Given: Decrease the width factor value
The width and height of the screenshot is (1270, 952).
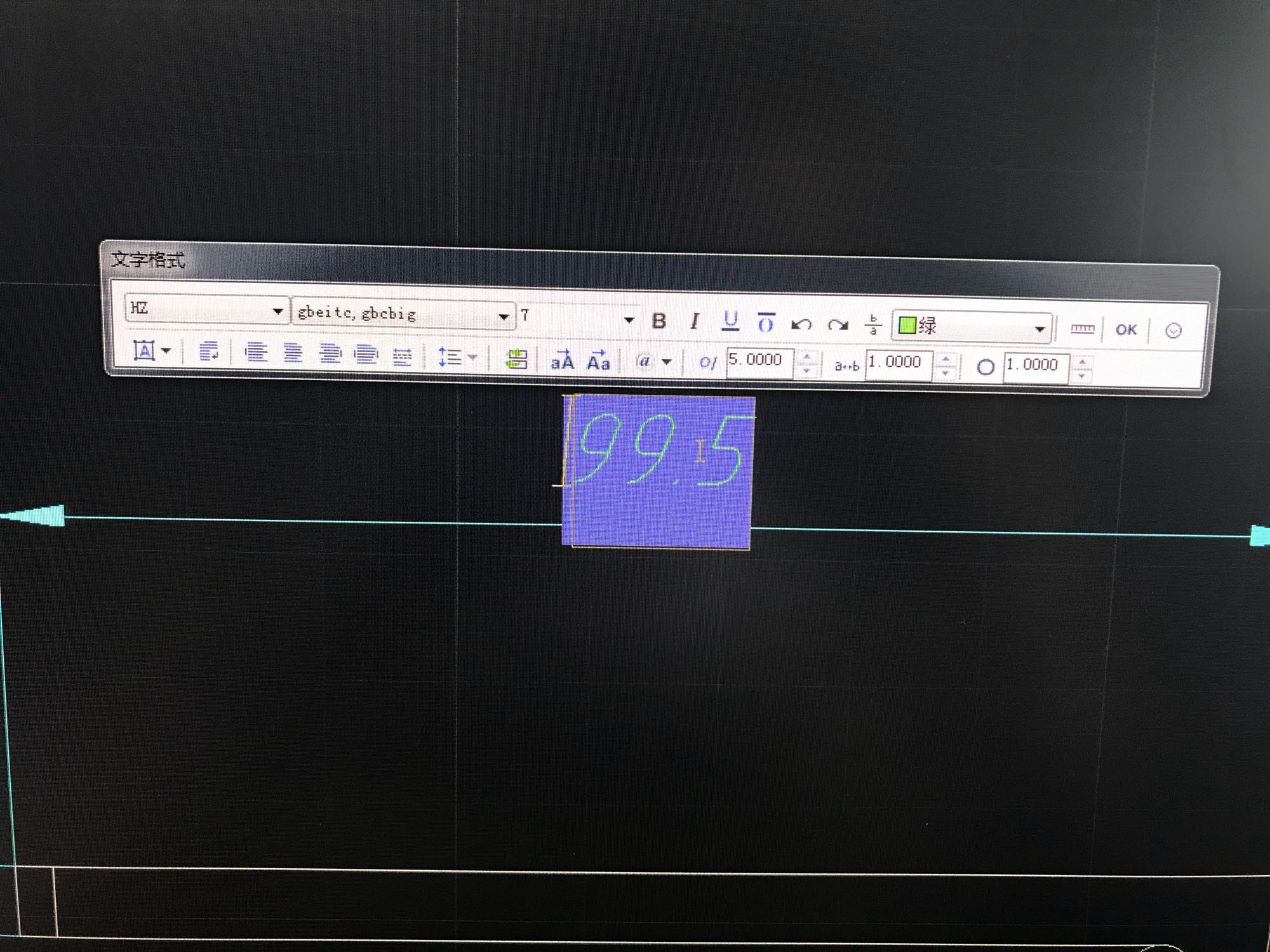Looking at the screenshot, I should click(1082, 376).
